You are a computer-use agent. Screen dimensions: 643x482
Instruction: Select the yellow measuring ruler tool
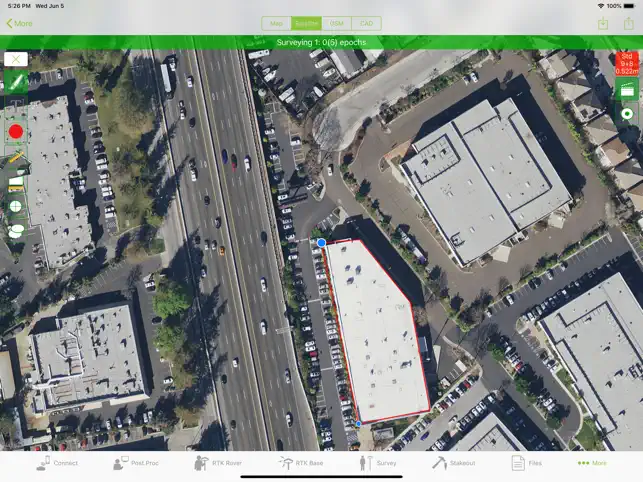(x=16, y=157)
